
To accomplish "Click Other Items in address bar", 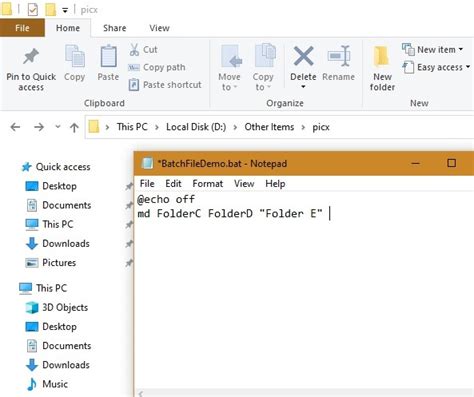I will (269, 127).
